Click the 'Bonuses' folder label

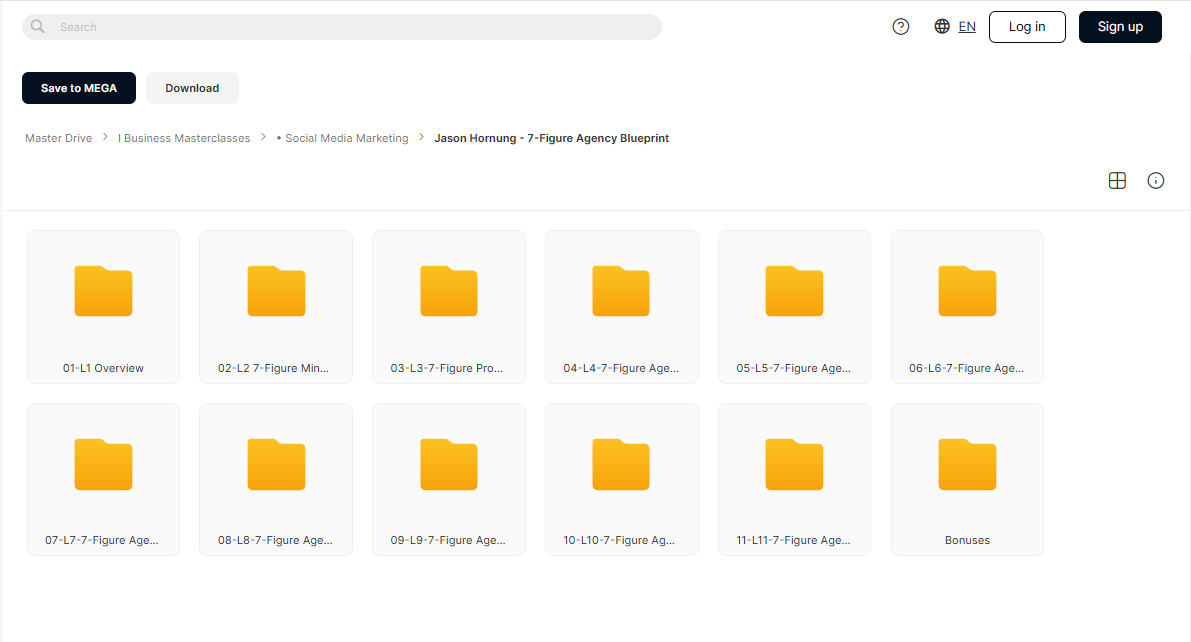coord(967,540)
